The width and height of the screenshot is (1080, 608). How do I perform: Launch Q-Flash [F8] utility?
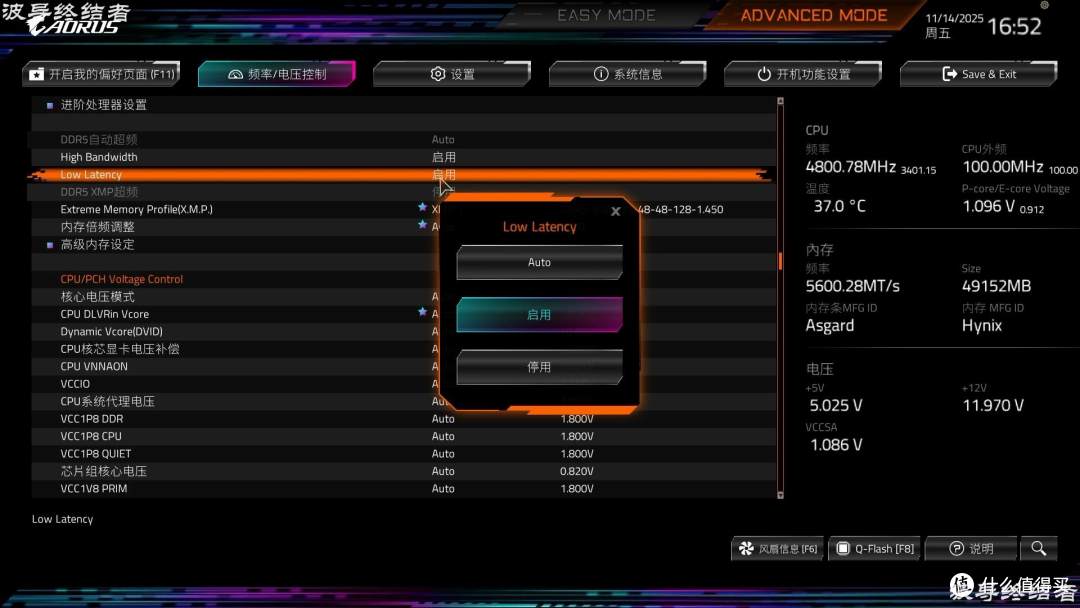(875, 549)
